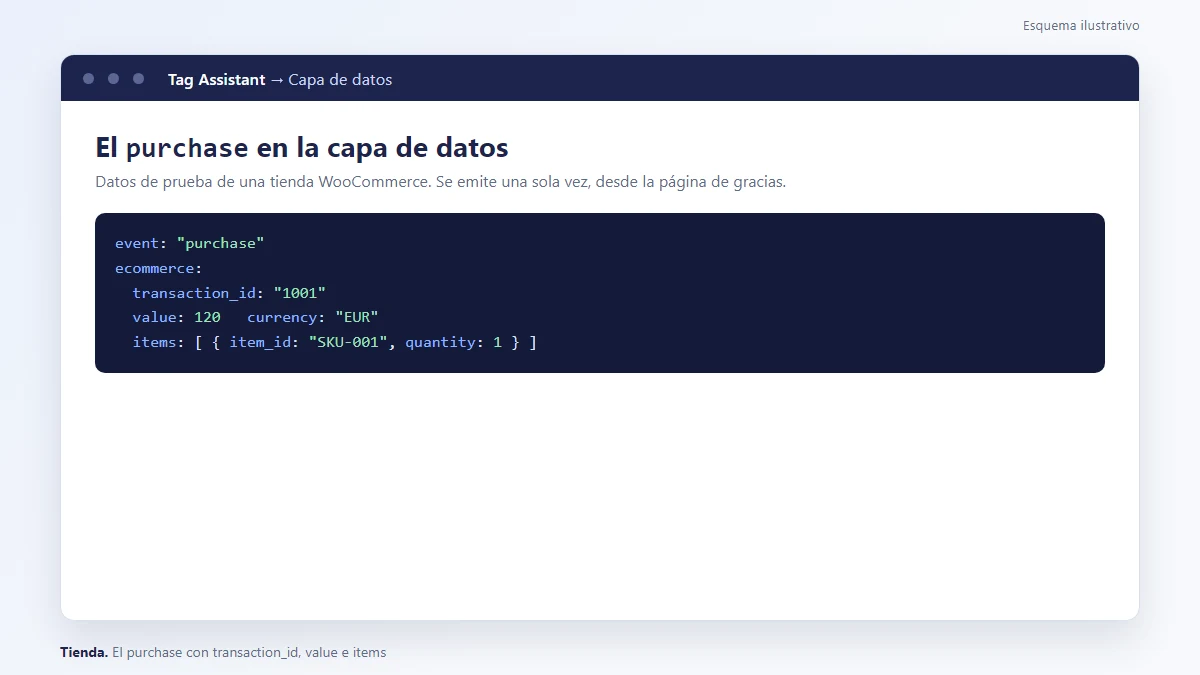Click the 'value: 120' code entry
The image size is (1200, 675).
(176, 318)
